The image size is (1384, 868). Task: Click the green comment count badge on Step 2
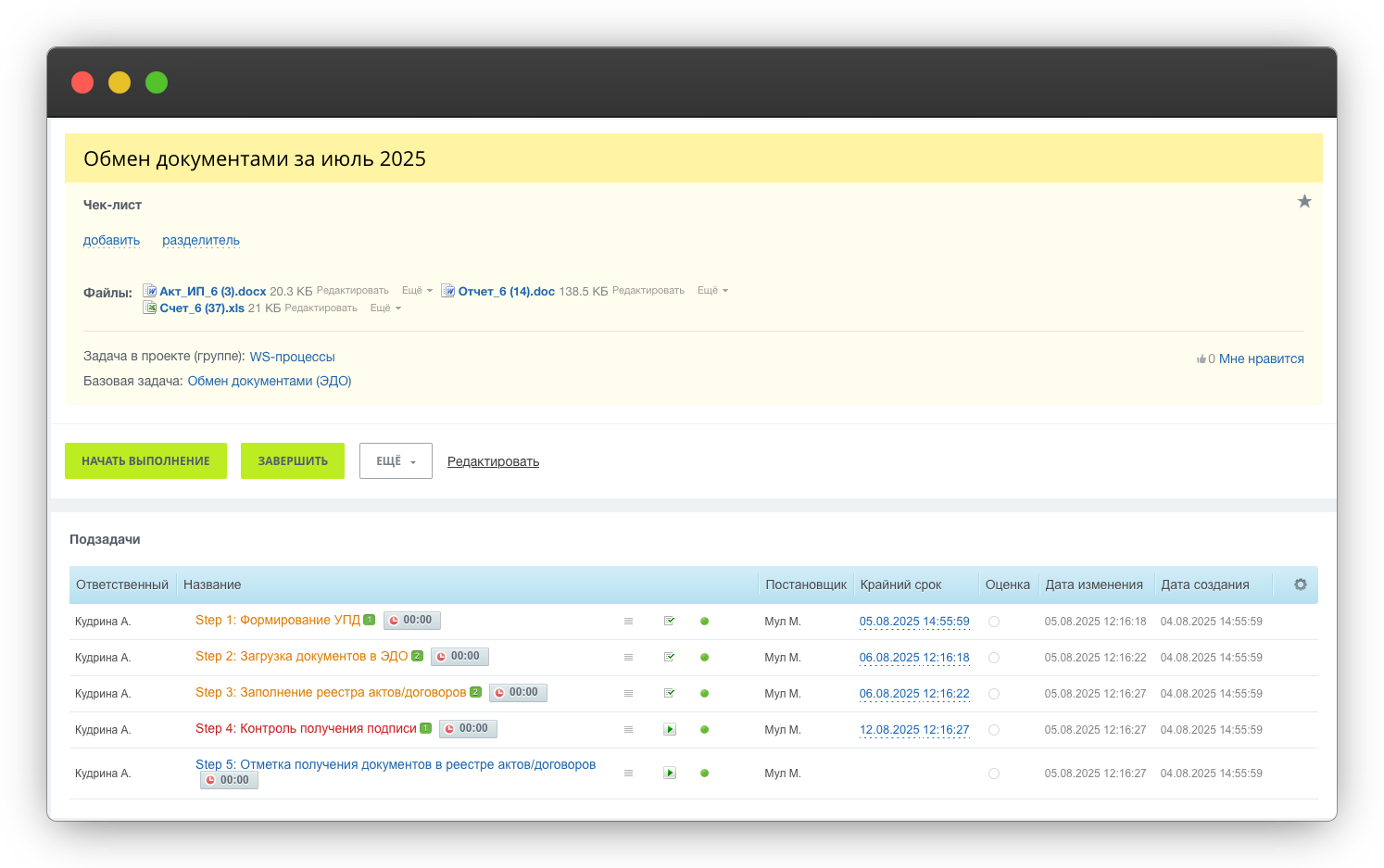click(417, 656)
